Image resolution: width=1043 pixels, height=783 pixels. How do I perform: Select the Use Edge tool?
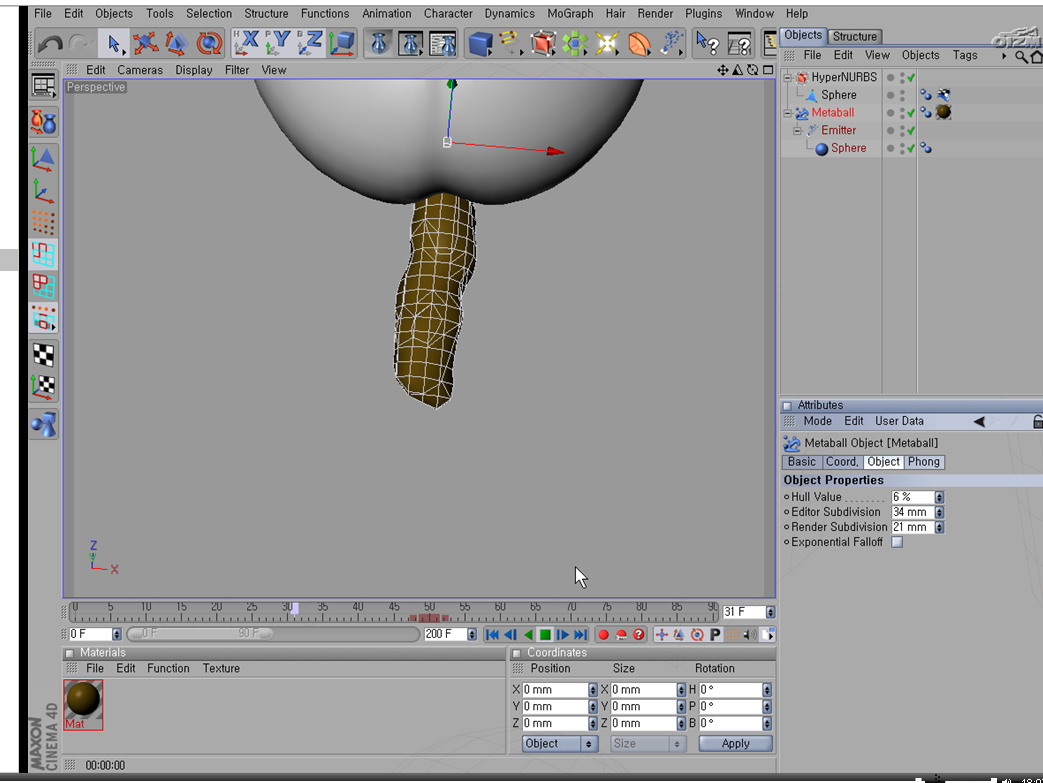click(x=44, y=254)
